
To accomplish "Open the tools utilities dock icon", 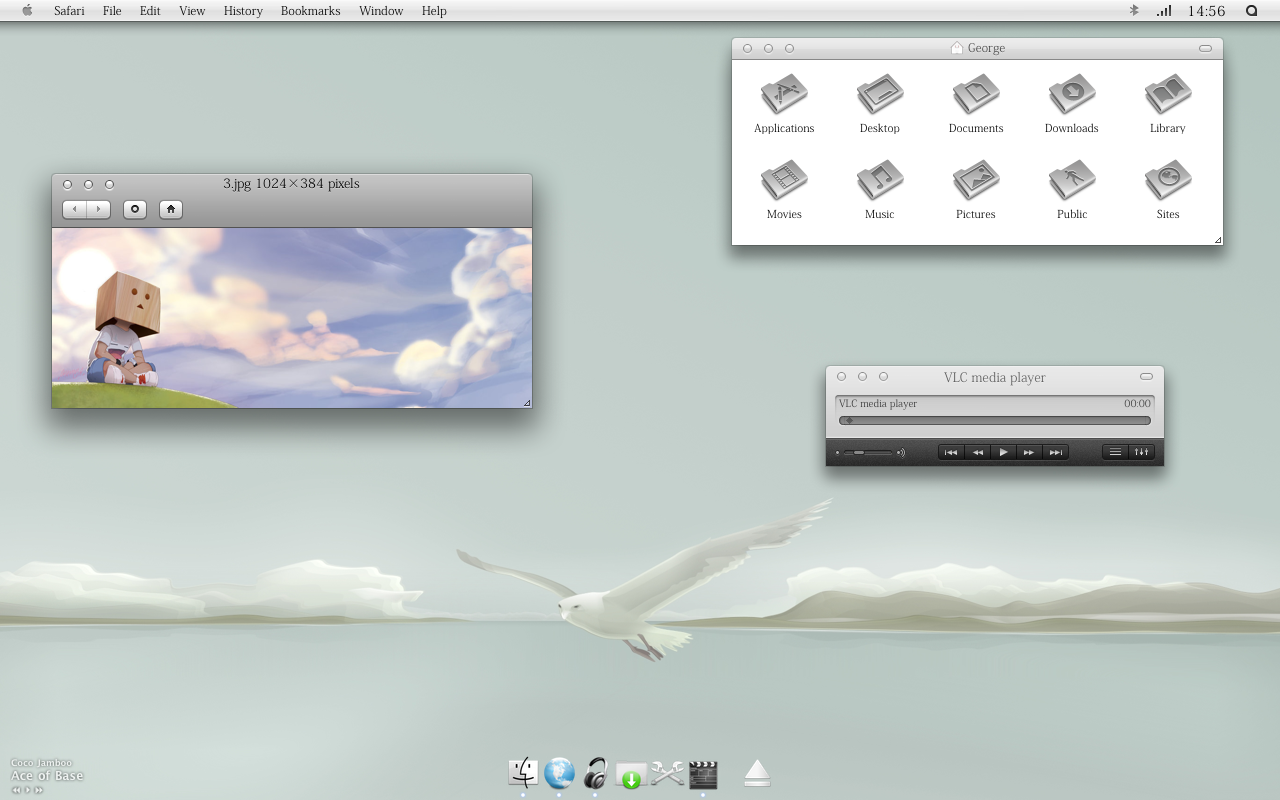I will tap(667, 773).
